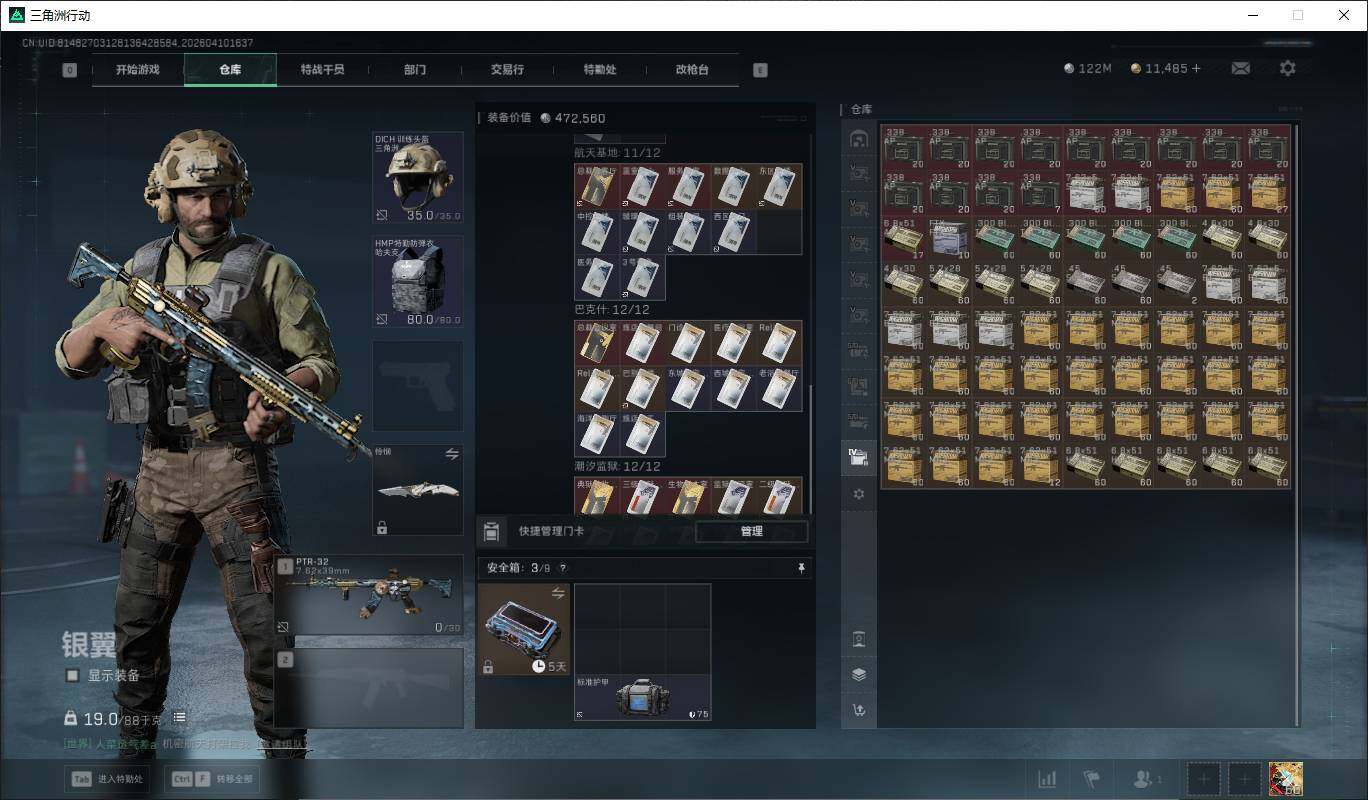This screenshot has height=800, width=1368.
Task: Toggle the 显示装备 checkbox
Action: (72, 675)
